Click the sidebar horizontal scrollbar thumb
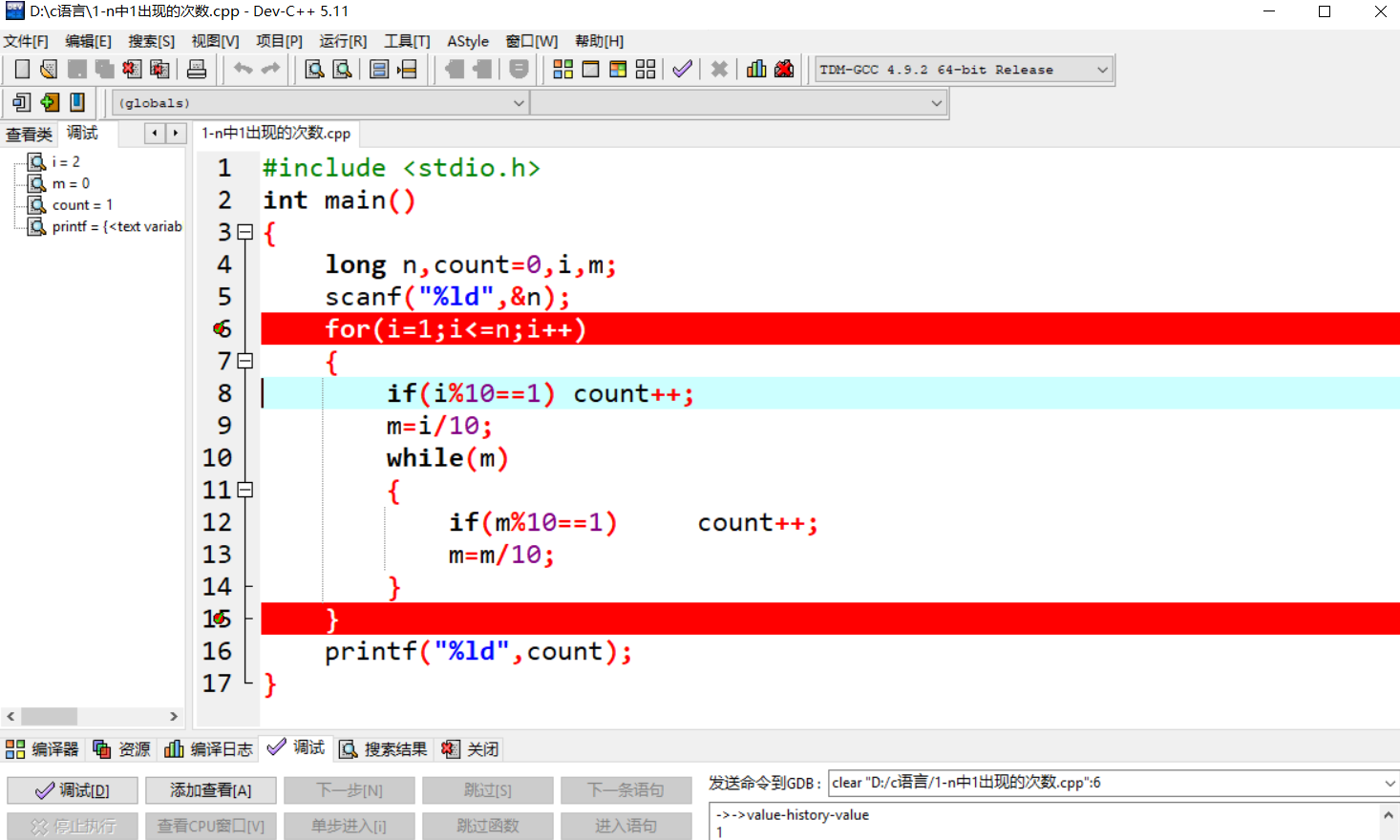Image resolution: width=1400 pixels, height=840 pixels. pos(49,717)
